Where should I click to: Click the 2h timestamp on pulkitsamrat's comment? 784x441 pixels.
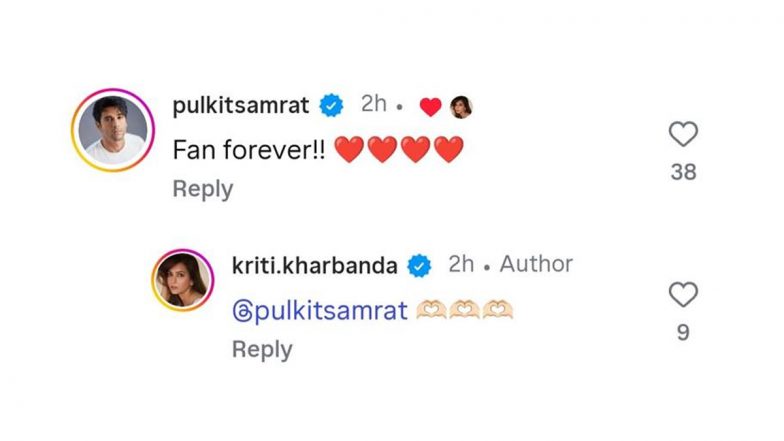374,104
